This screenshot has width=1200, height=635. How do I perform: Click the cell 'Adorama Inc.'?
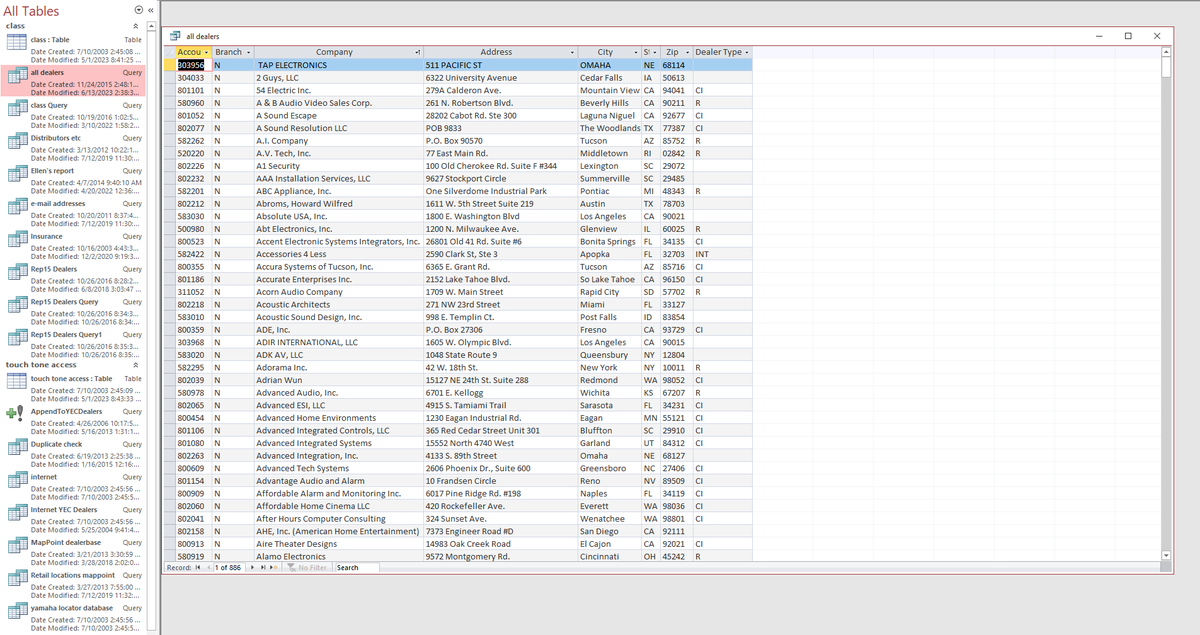coord(338,367)
